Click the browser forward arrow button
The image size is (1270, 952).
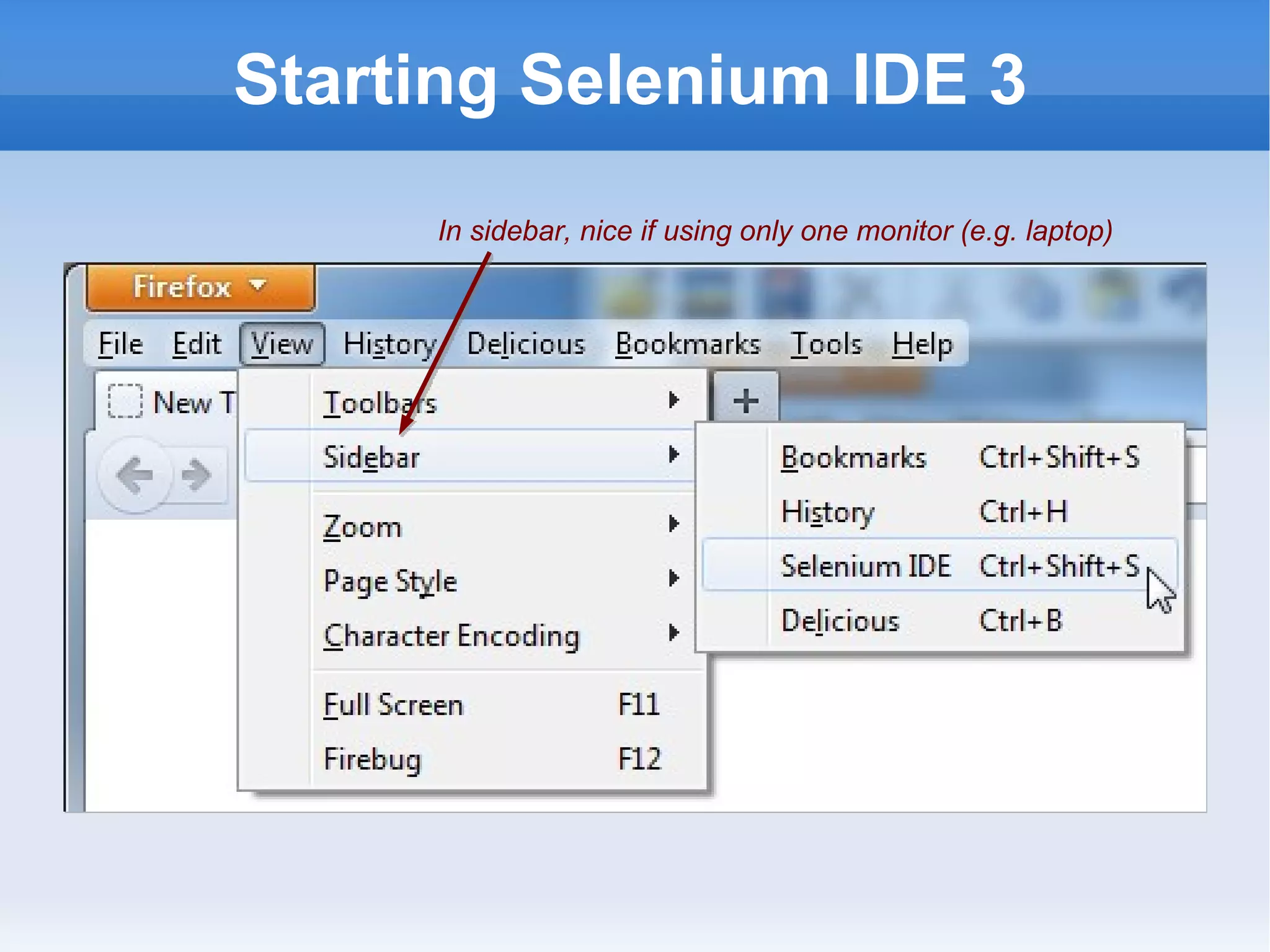[x=197, y=476]
